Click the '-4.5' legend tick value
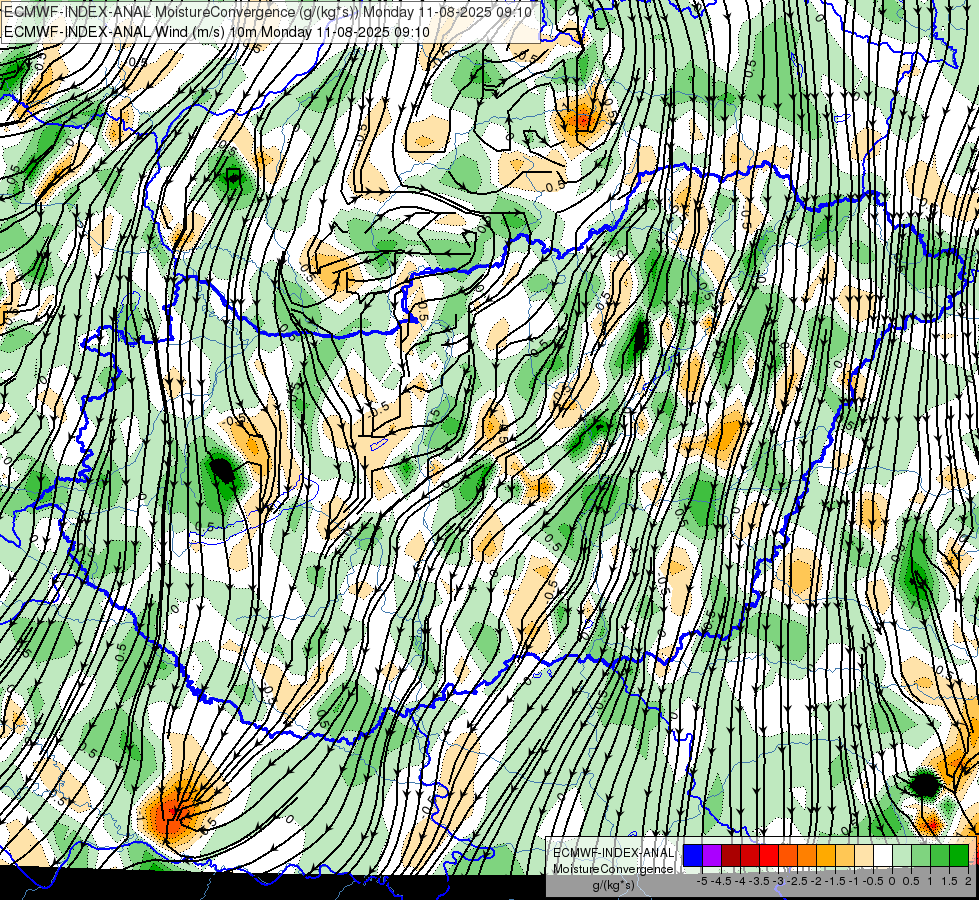Screen dimensions: 979x900 coord(721,881)
